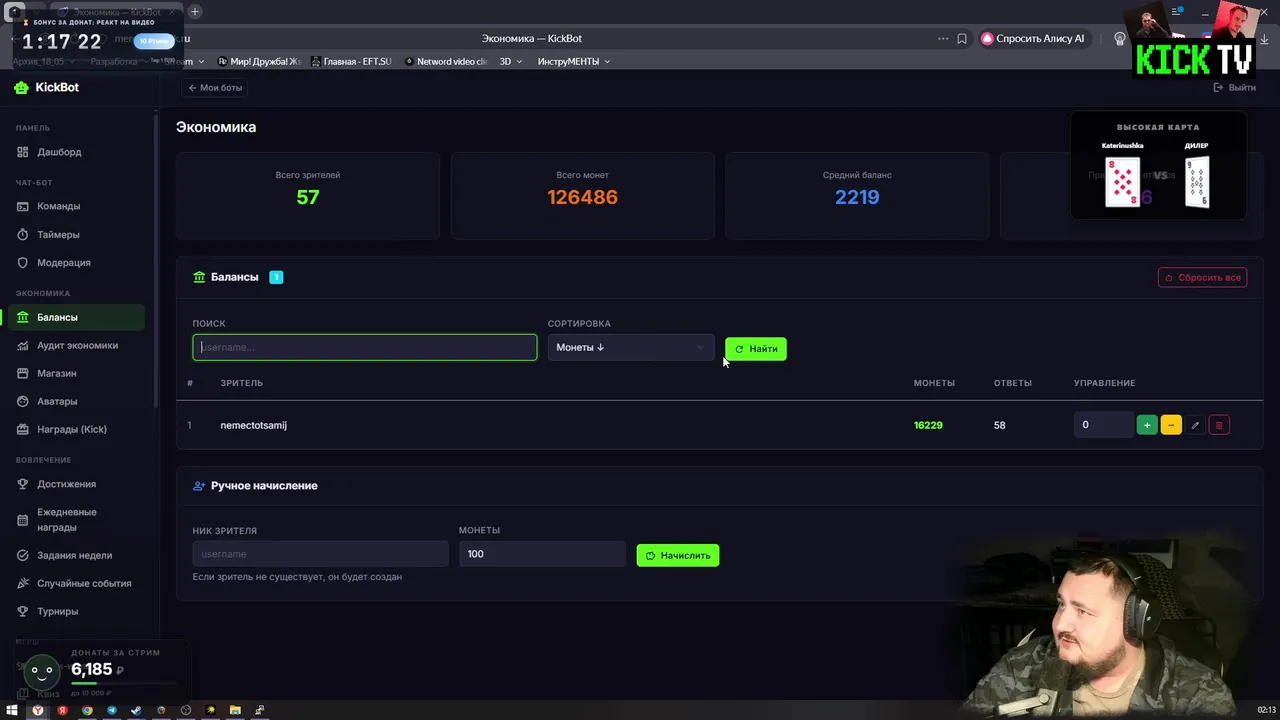The height and width of the screenshot is (720, 1280).
Task: Click the KickBot logo in sidebar
Action: pyautogui.click(x=47, y=87)
